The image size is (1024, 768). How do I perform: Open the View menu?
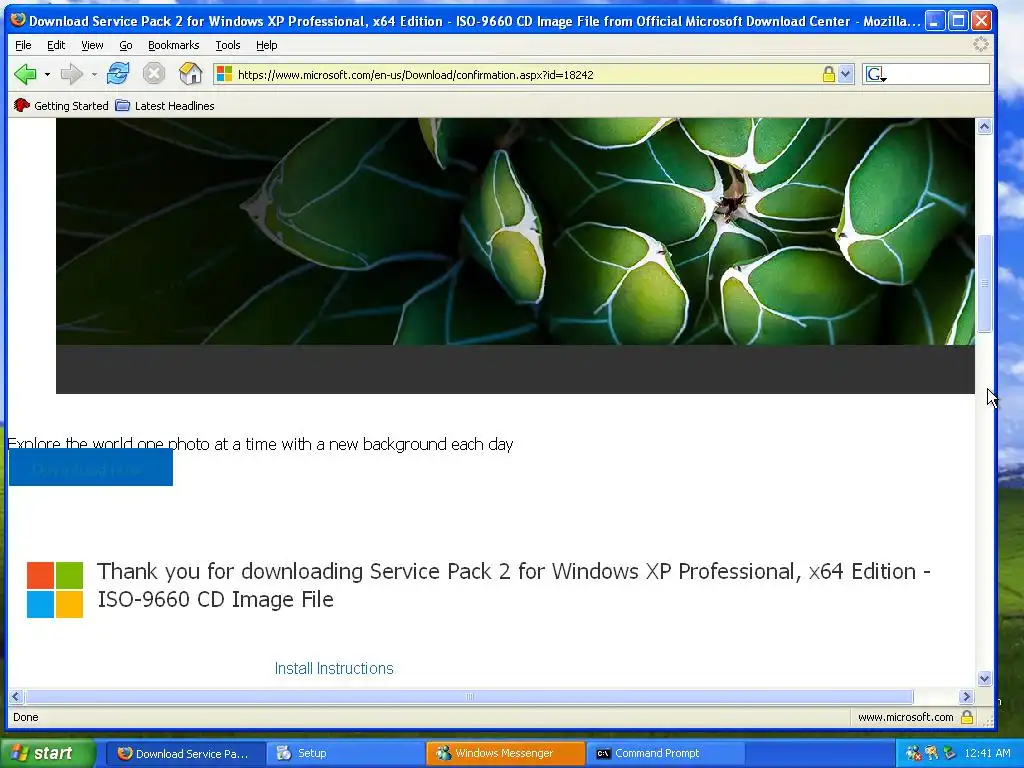pyautogui.click(x=92, y=45)
